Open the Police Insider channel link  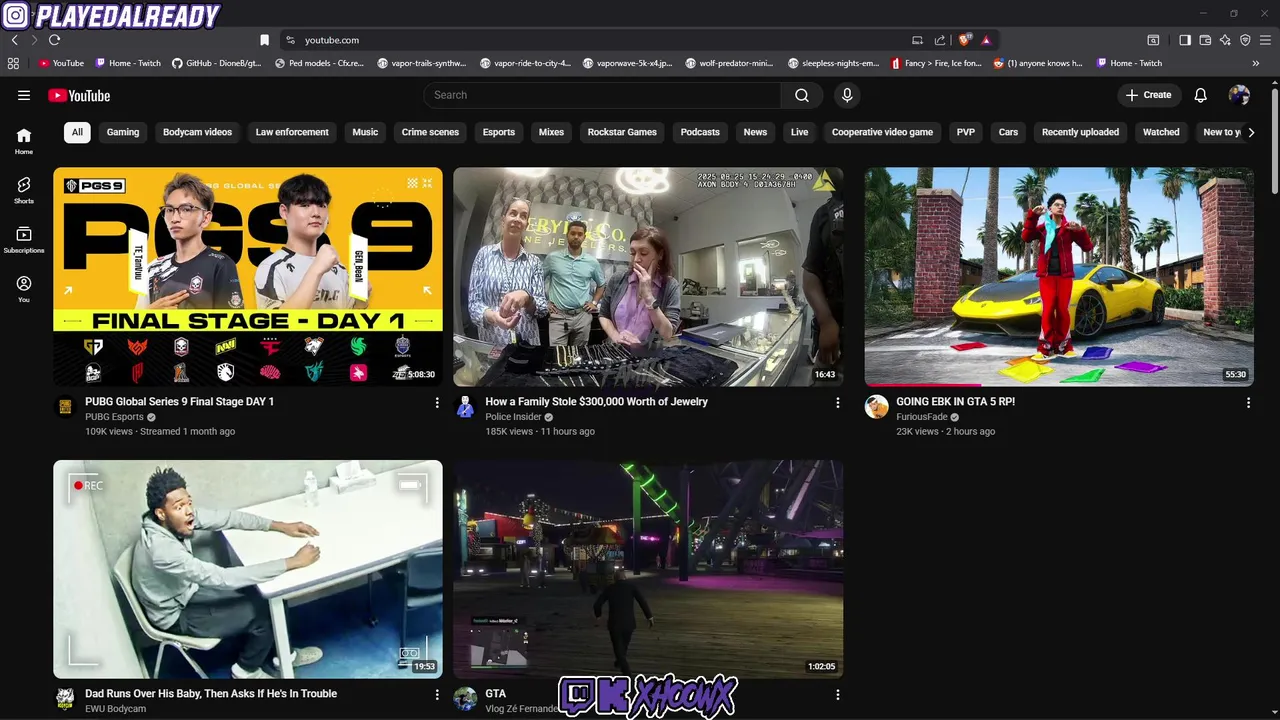click(513, 417)
